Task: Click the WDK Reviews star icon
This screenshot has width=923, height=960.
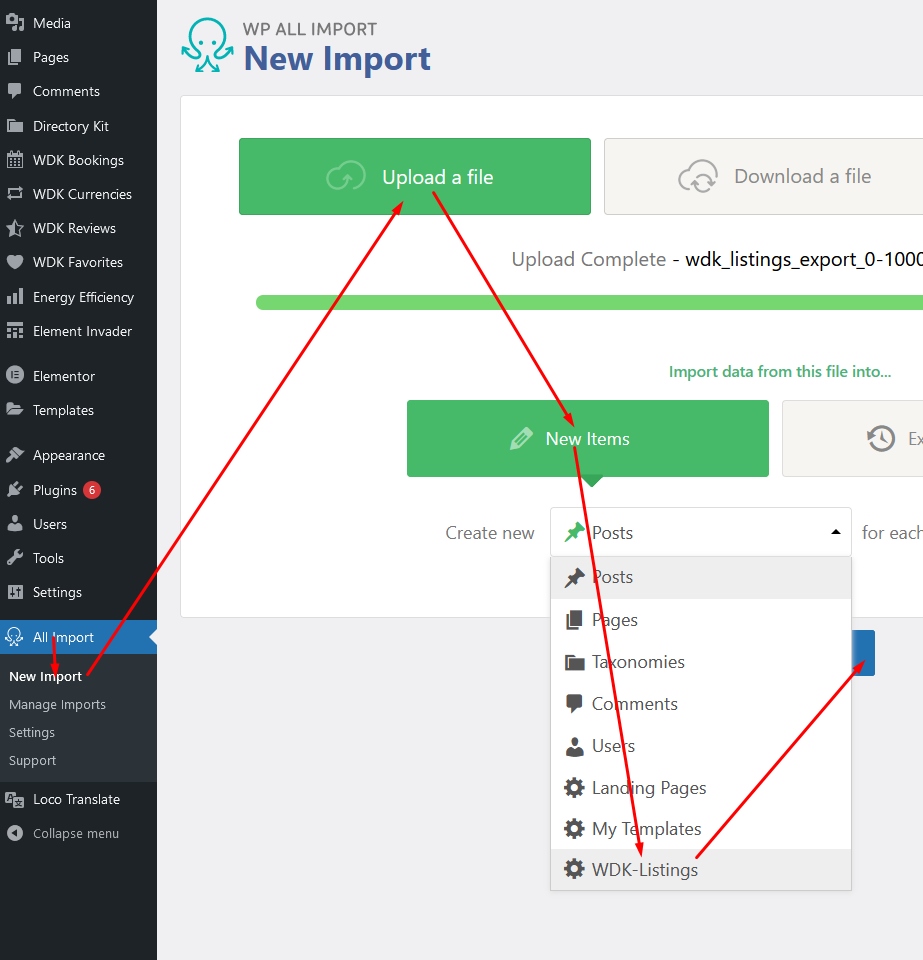Action: (15, 228)
